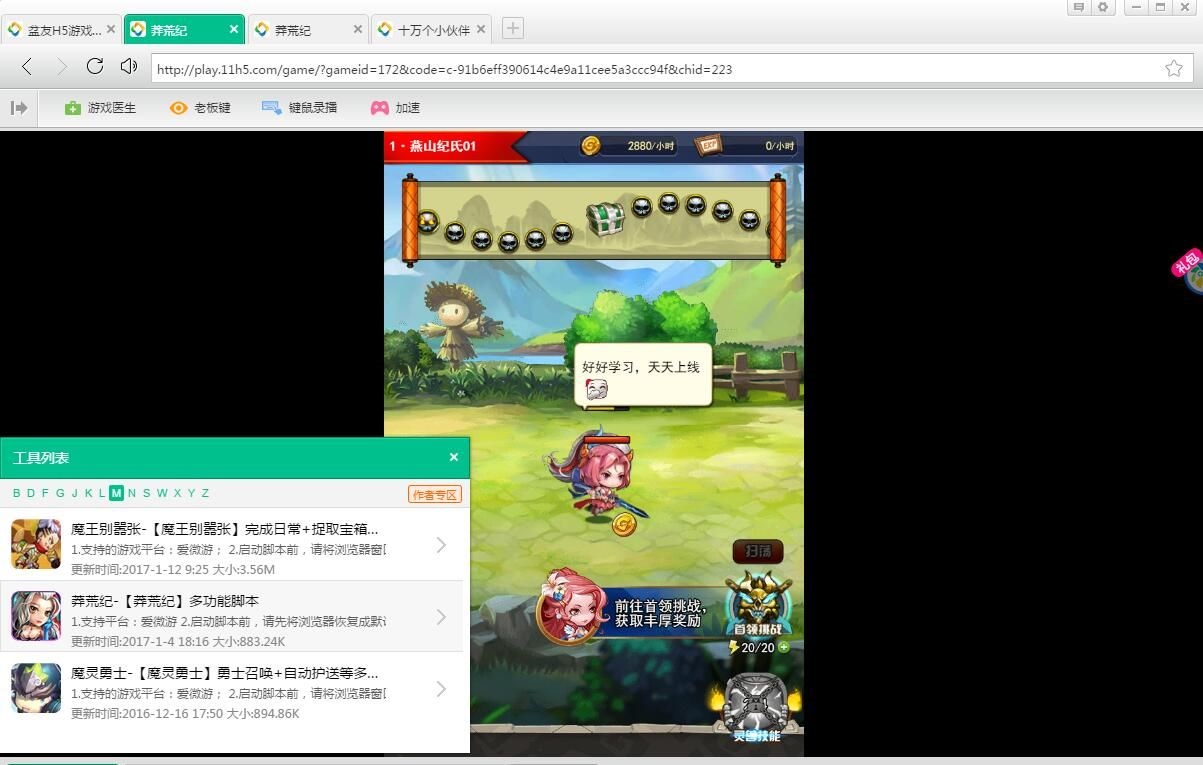Click the browser forward arrow
Image resolution: width=1203 pixels, height=765 pixels.
(x=61, y=67)
